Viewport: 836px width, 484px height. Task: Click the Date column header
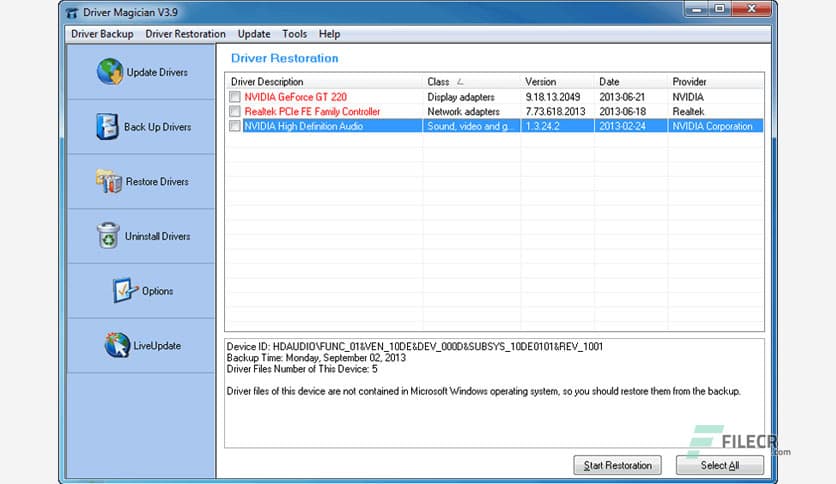609,82
